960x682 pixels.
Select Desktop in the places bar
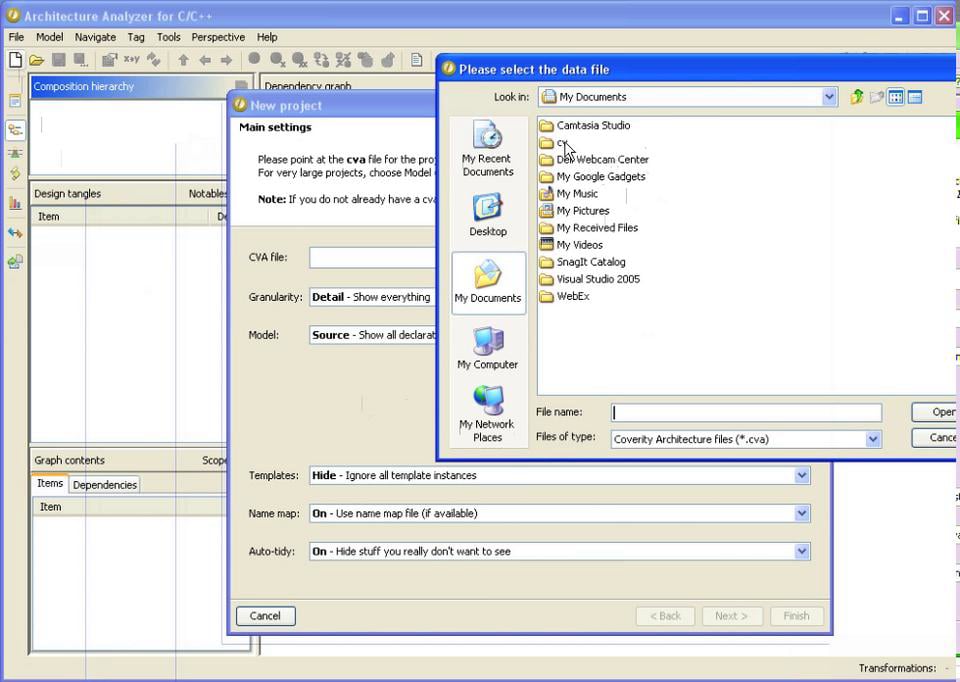(488, 215)
